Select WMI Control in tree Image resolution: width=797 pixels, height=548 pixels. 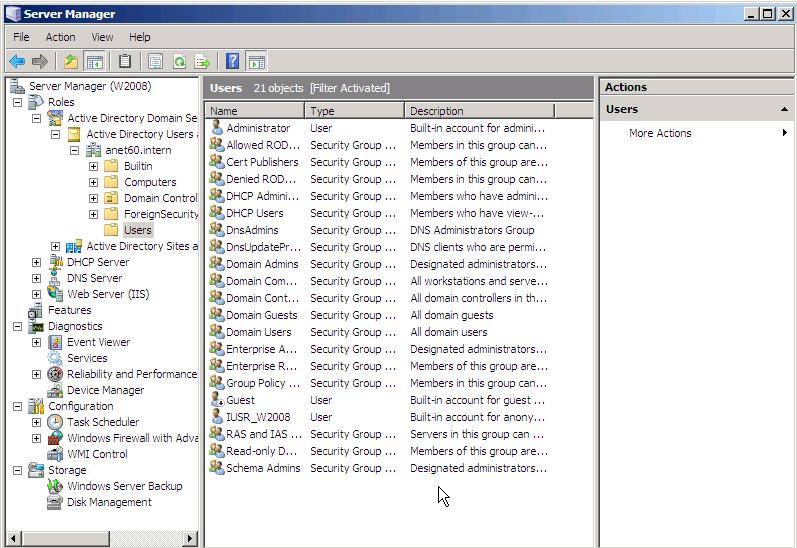point(97,454)
